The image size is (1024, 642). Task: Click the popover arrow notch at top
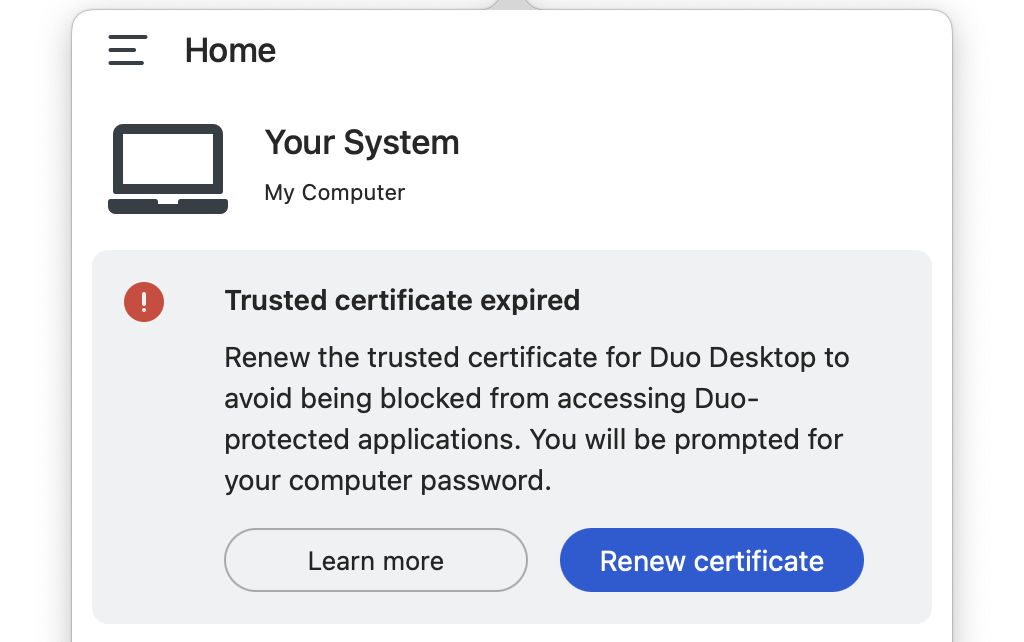(511, 4)
